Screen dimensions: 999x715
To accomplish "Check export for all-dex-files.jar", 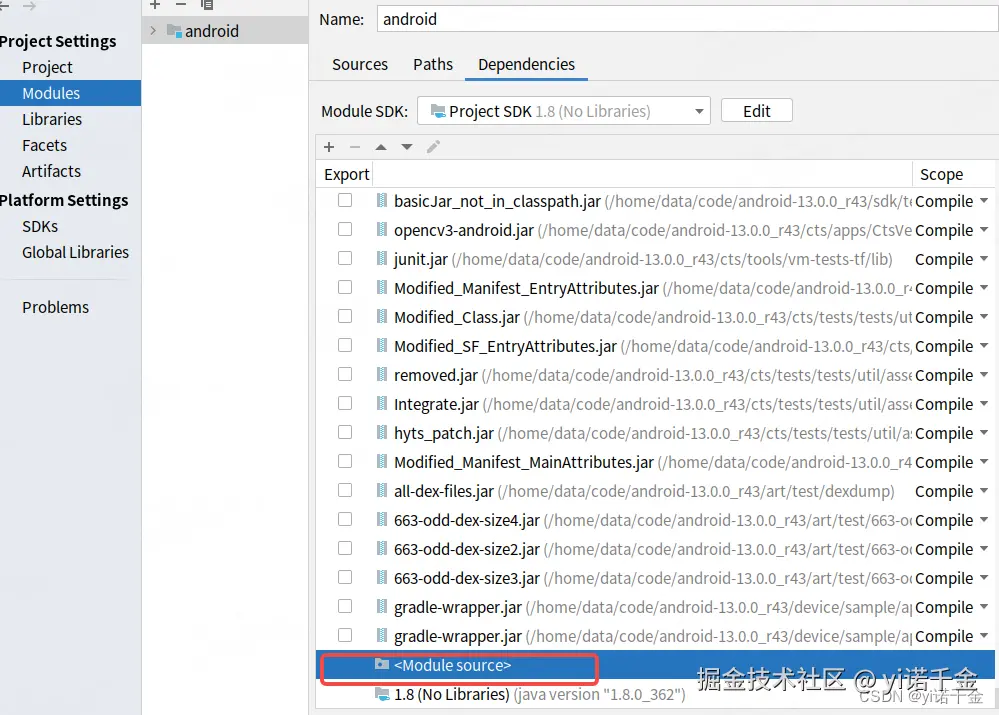I will point(345,490).
